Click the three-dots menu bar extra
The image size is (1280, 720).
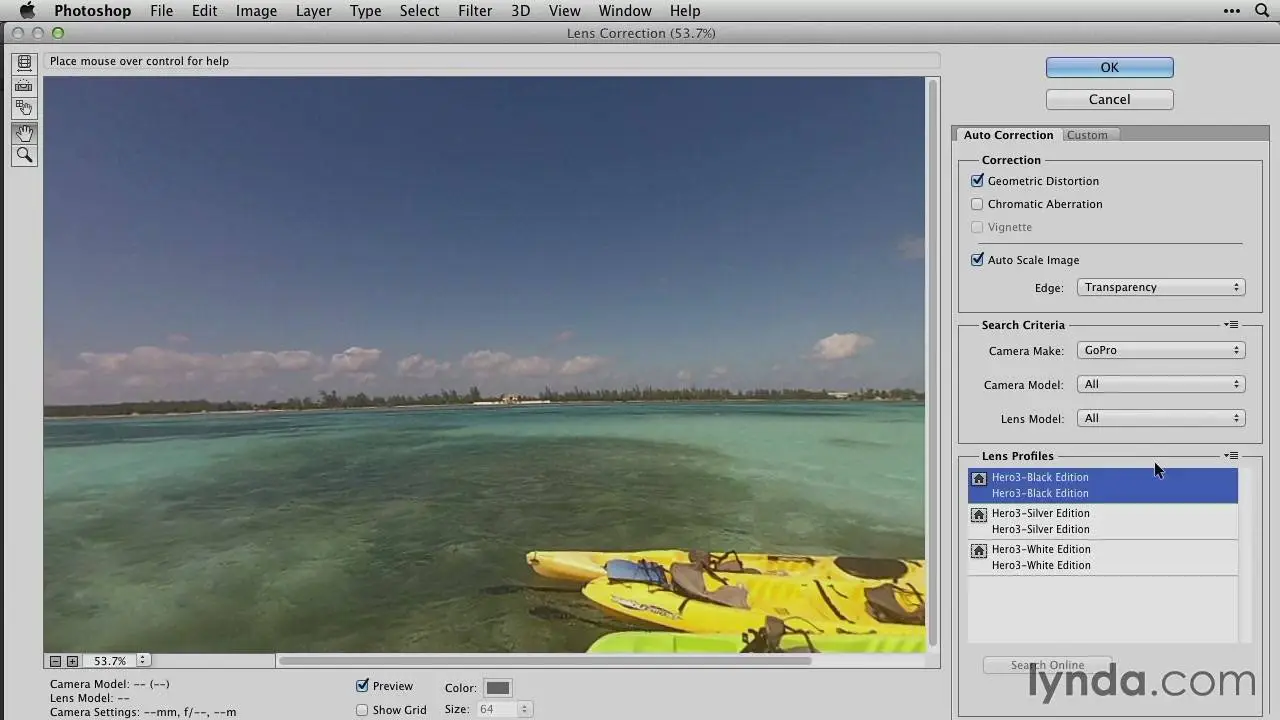[x=1232, y=11]
